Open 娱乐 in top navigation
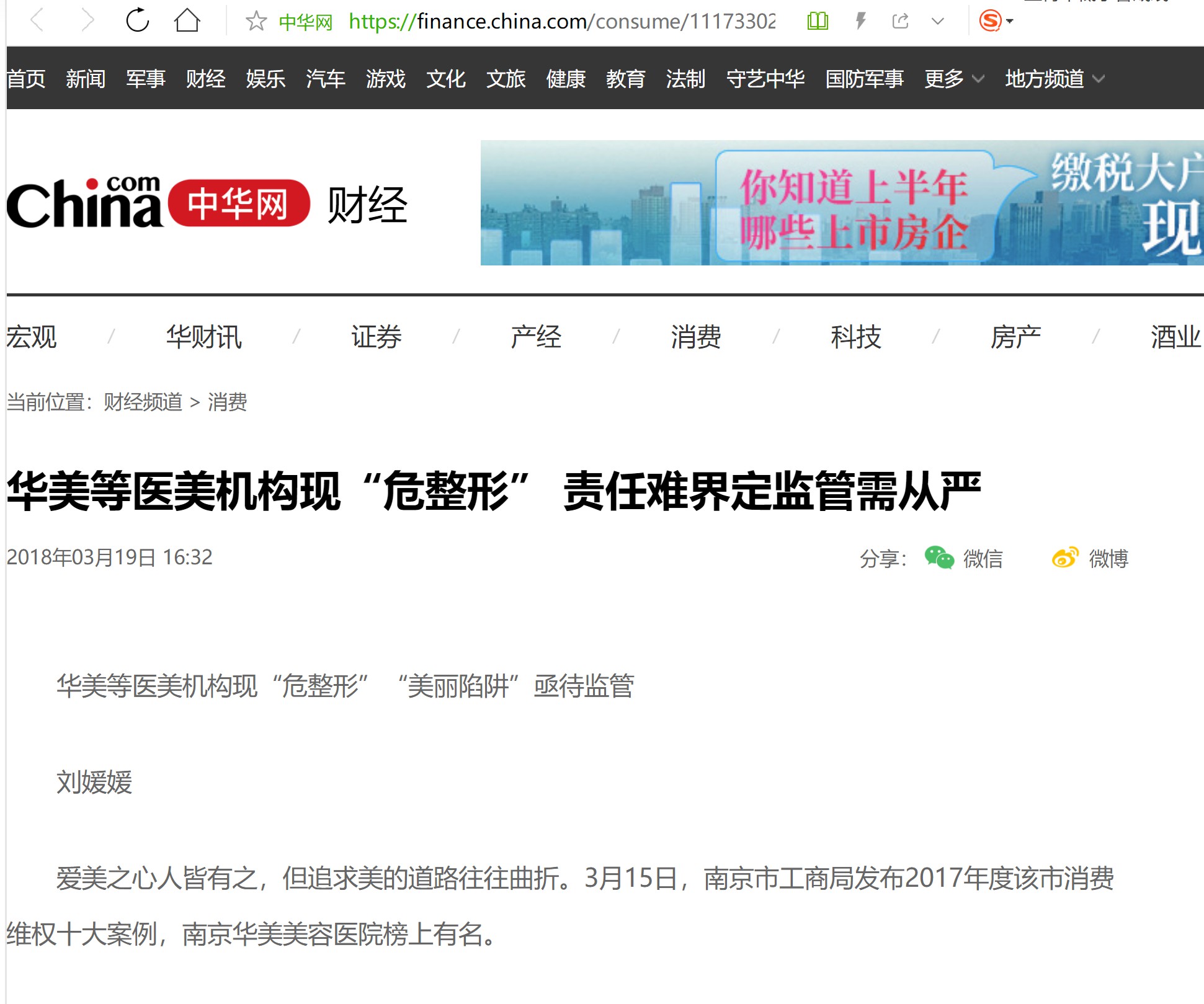 tap(265, 79)
